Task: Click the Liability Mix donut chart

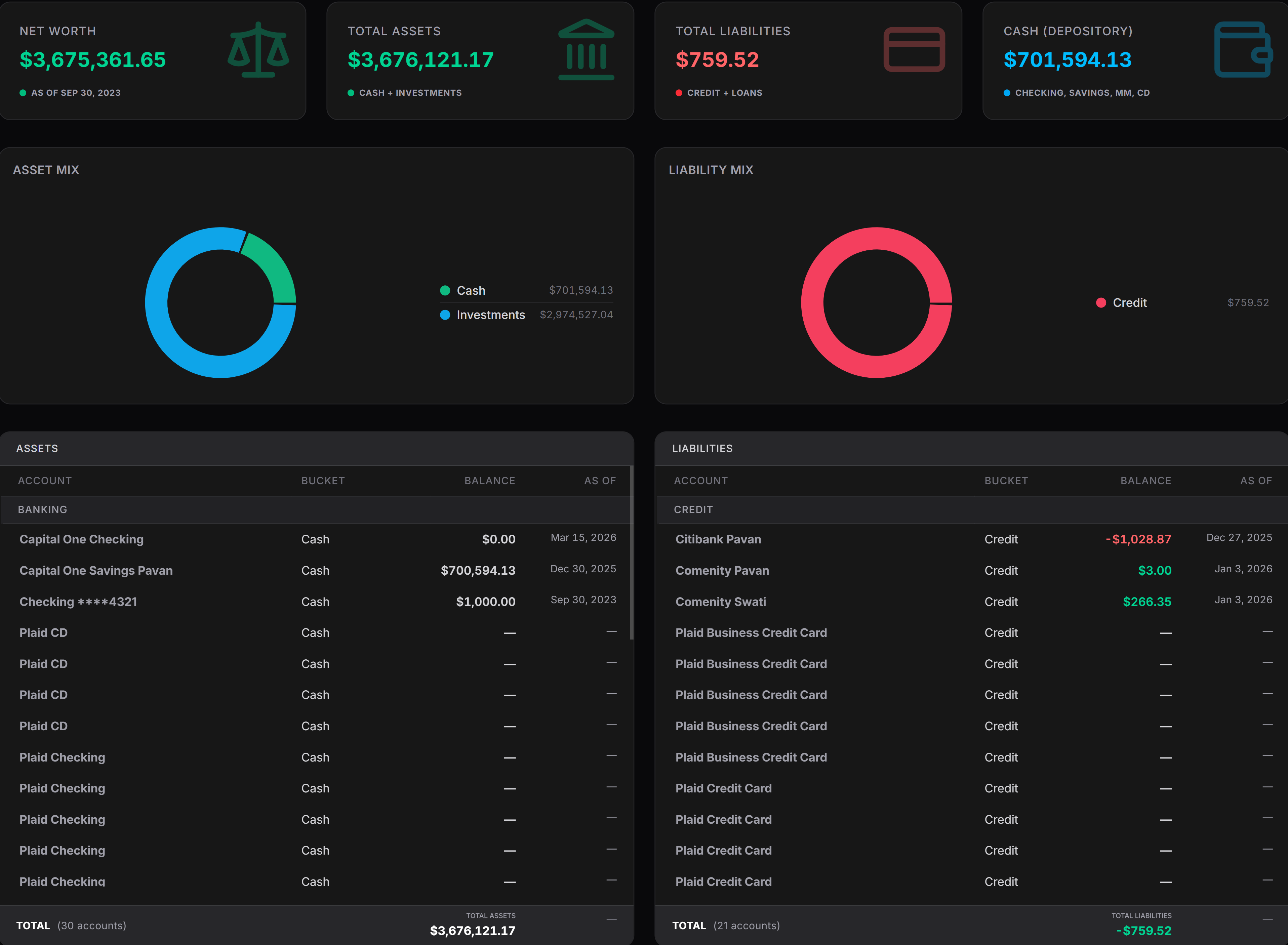Action: click(x=877, y=302)
